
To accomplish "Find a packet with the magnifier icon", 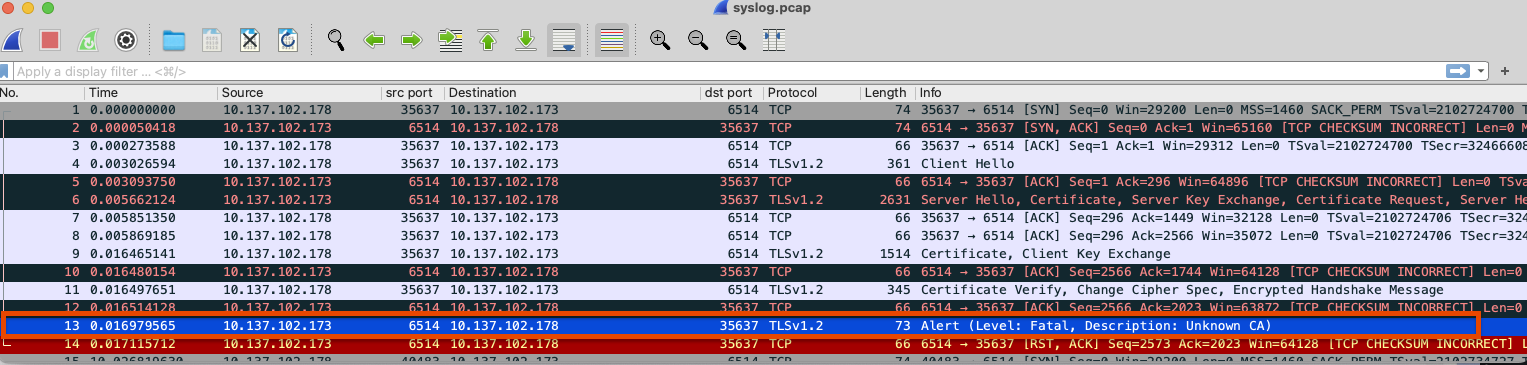I will (336, 40).
